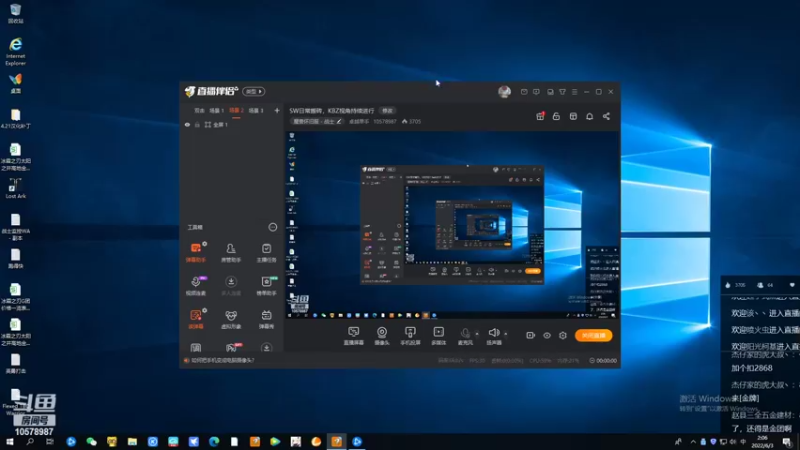Open the mail icon in title bar

524,92
